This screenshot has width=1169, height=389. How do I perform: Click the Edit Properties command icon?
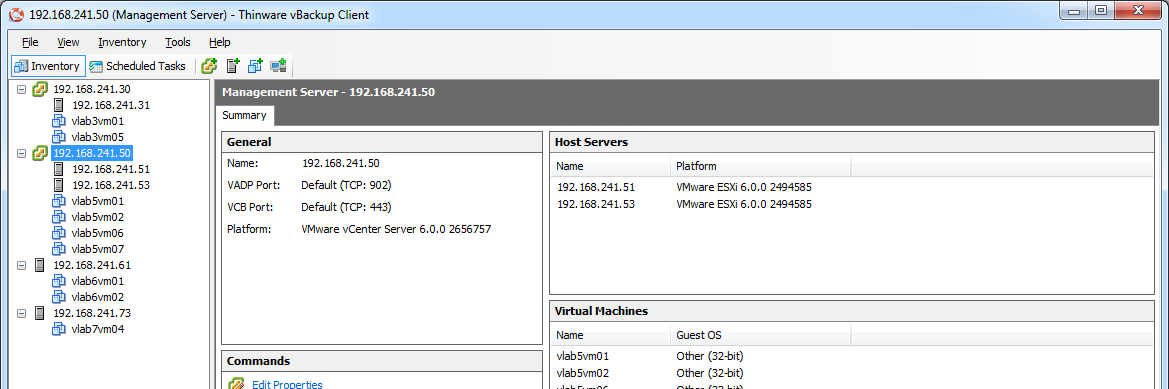(236, 384)
